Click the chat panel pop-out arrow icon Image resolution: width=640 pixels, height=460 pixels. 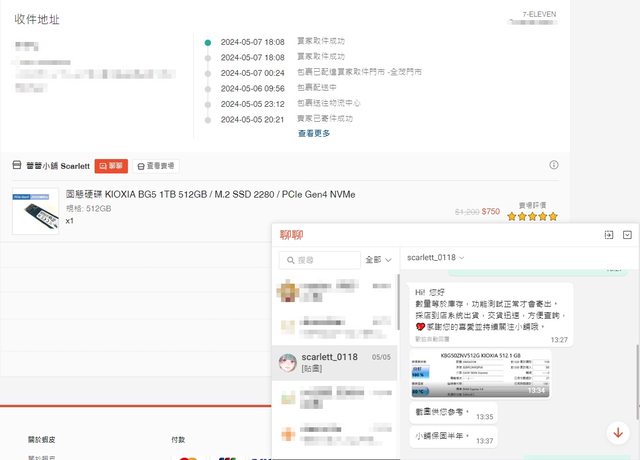(608, 235)
